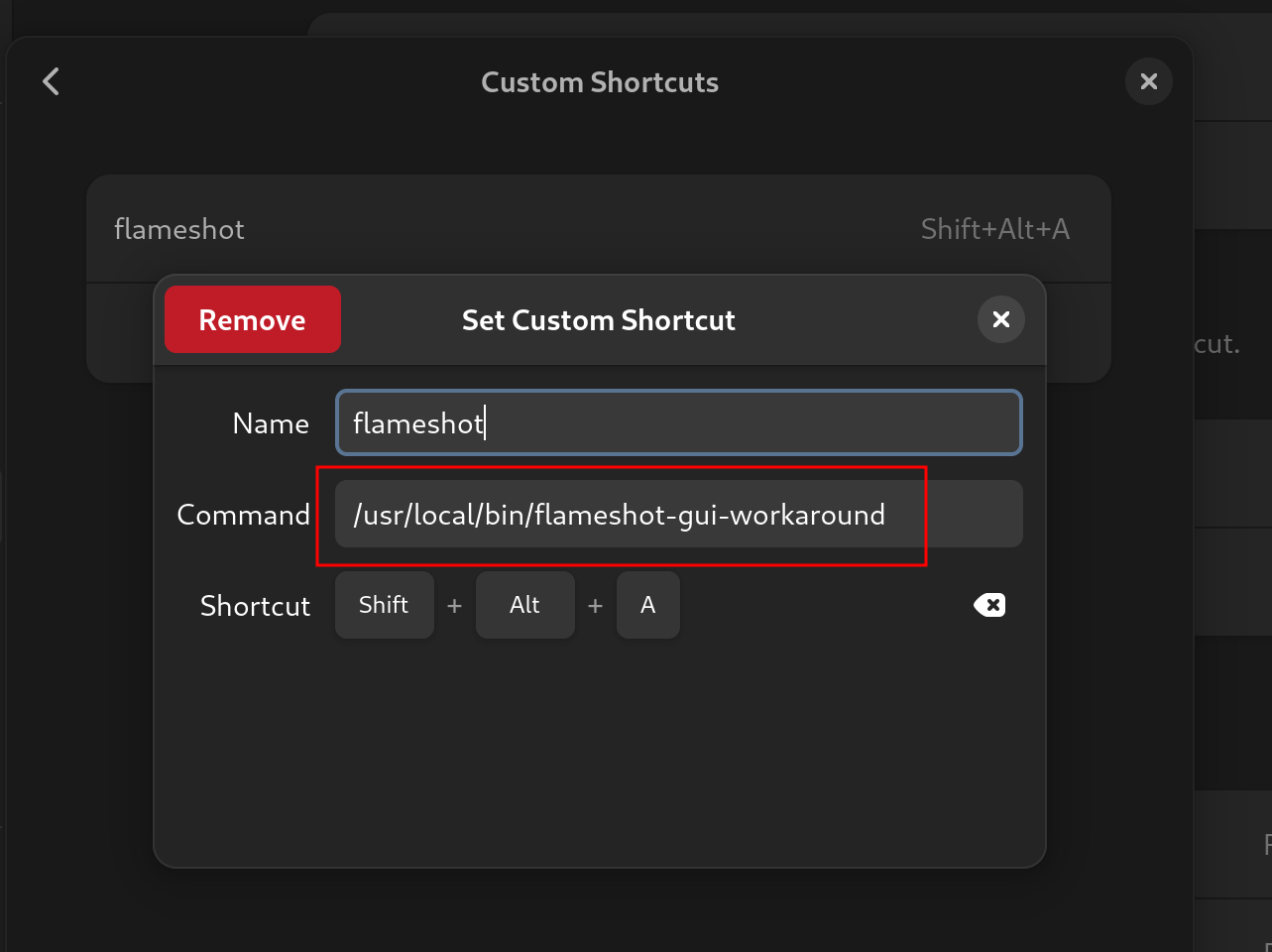Clear the Shift+Alt+A shortcut binding

[989, 605]
